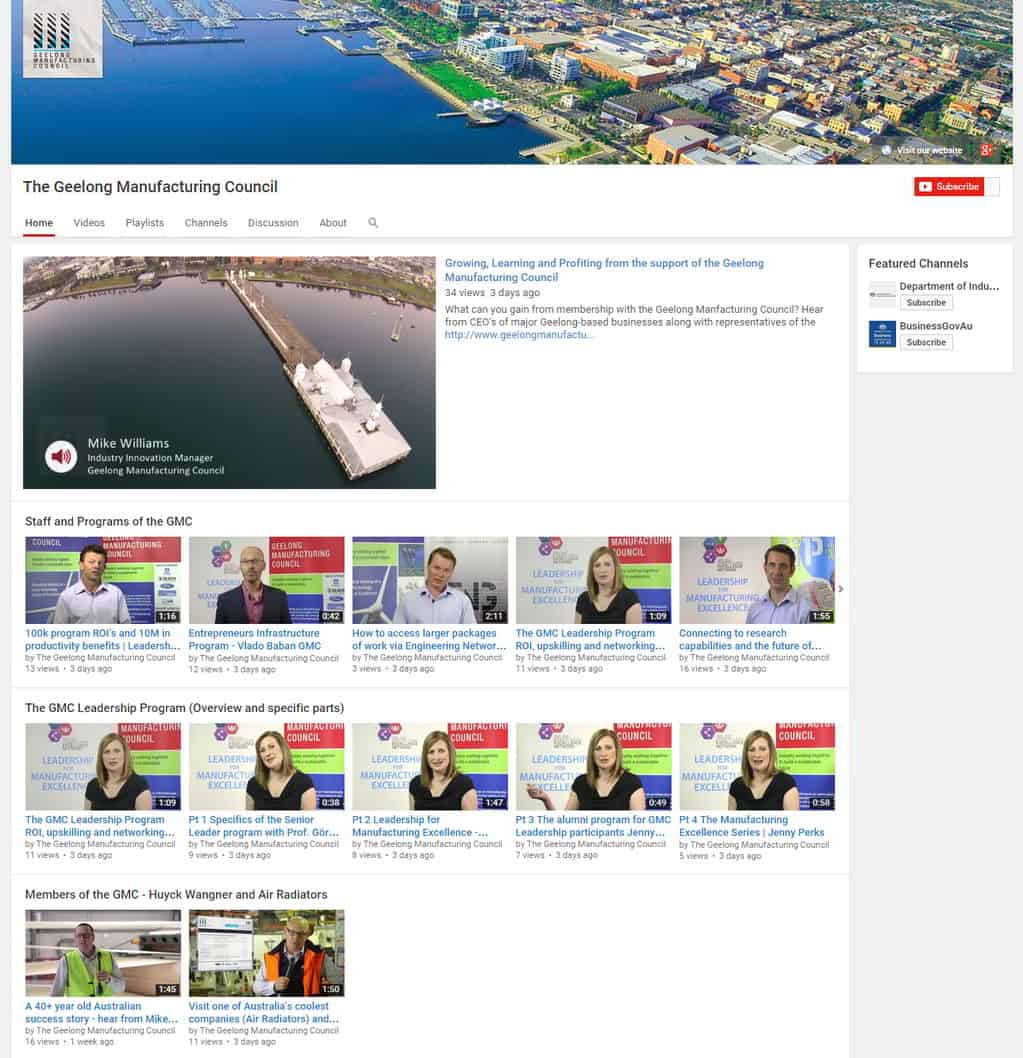Viewport: 1023px width, 1058px height.
Task: Open the channel search magnifier icon
Action: (373, 223)
